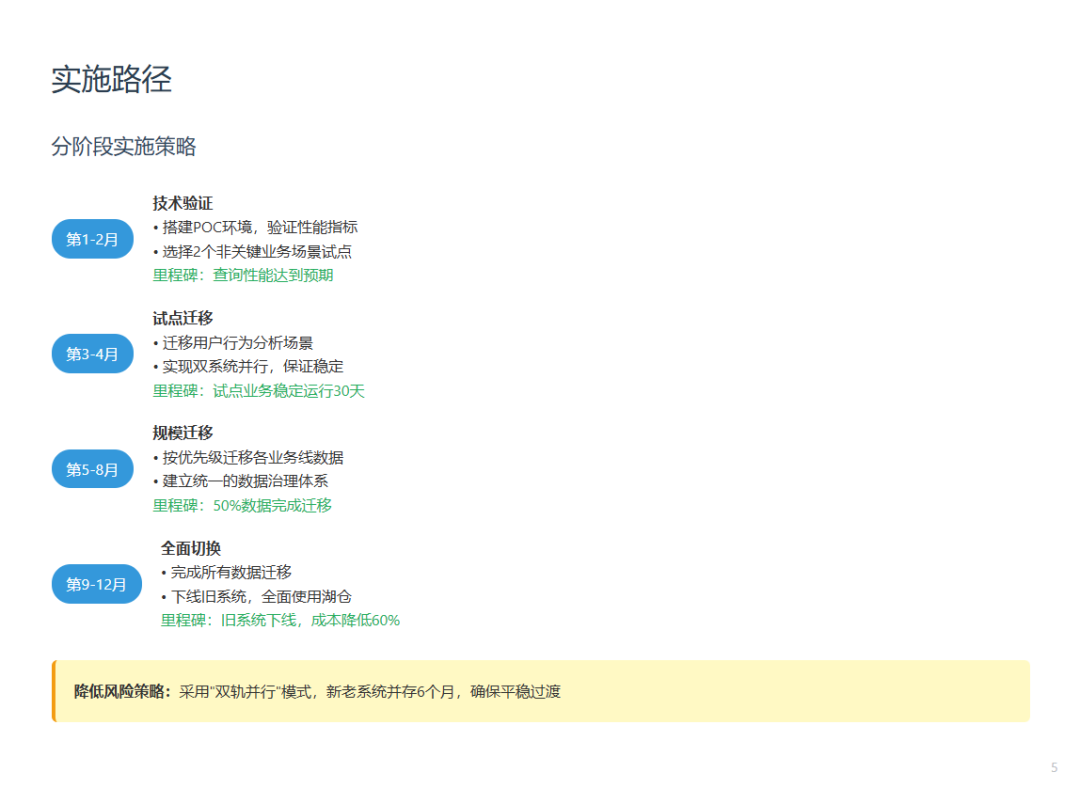Click bullet 迁移用户行为分析场景
The image size is (1080, 788).
tap(233, 342)
